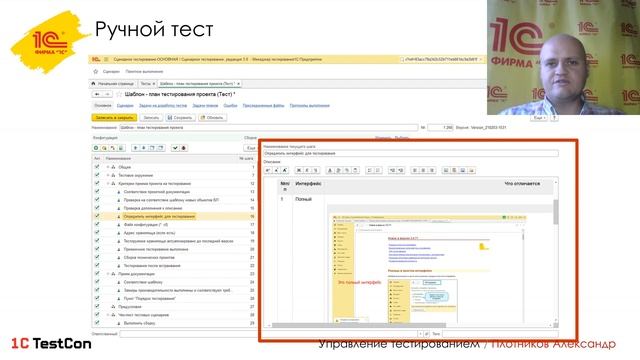Click the Сохранить button
Viewport: 640px width, 360px height.
coord(180,118)
